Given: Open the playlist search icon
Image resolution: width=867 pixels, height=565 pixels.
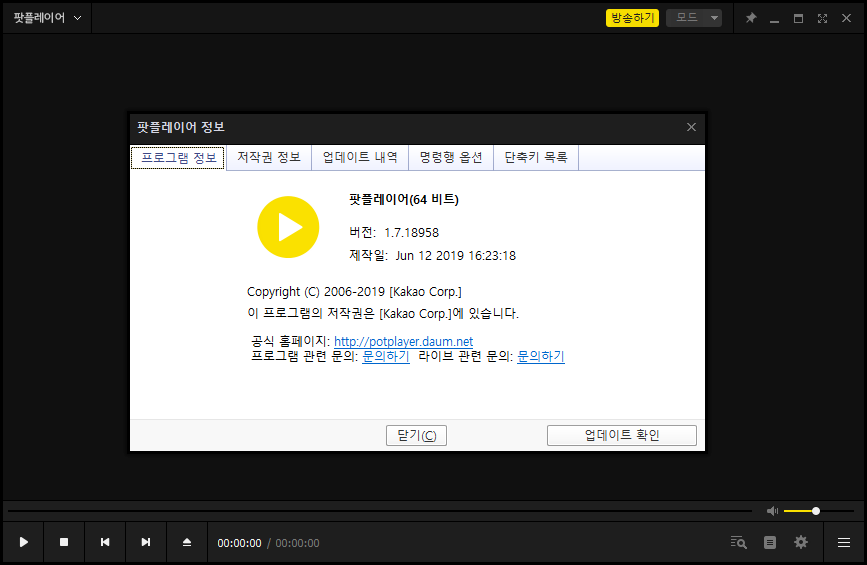Looking at the screenshot, I should tap(739, 542).
